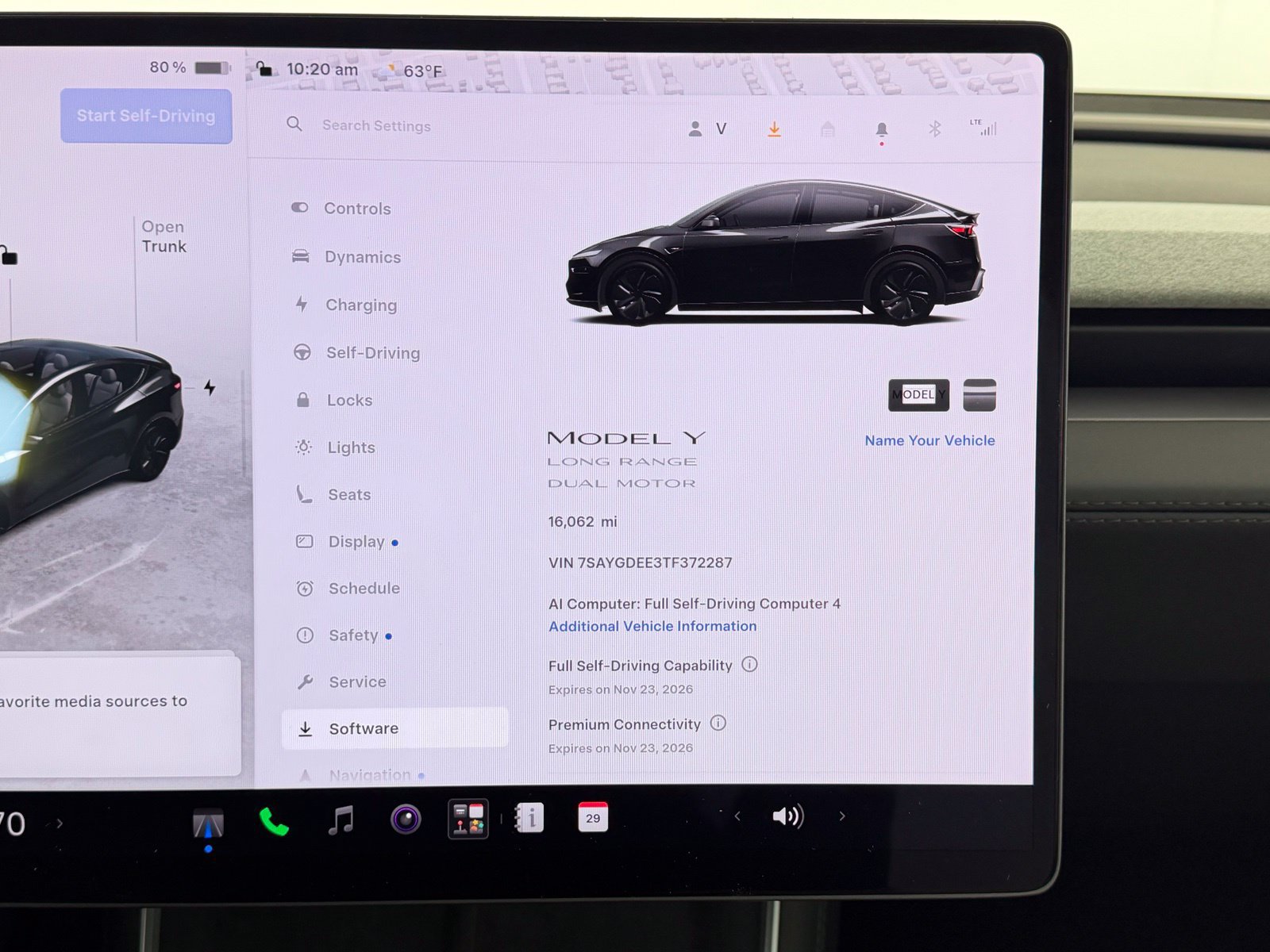Click the Search Settings field

coord(376,125)
